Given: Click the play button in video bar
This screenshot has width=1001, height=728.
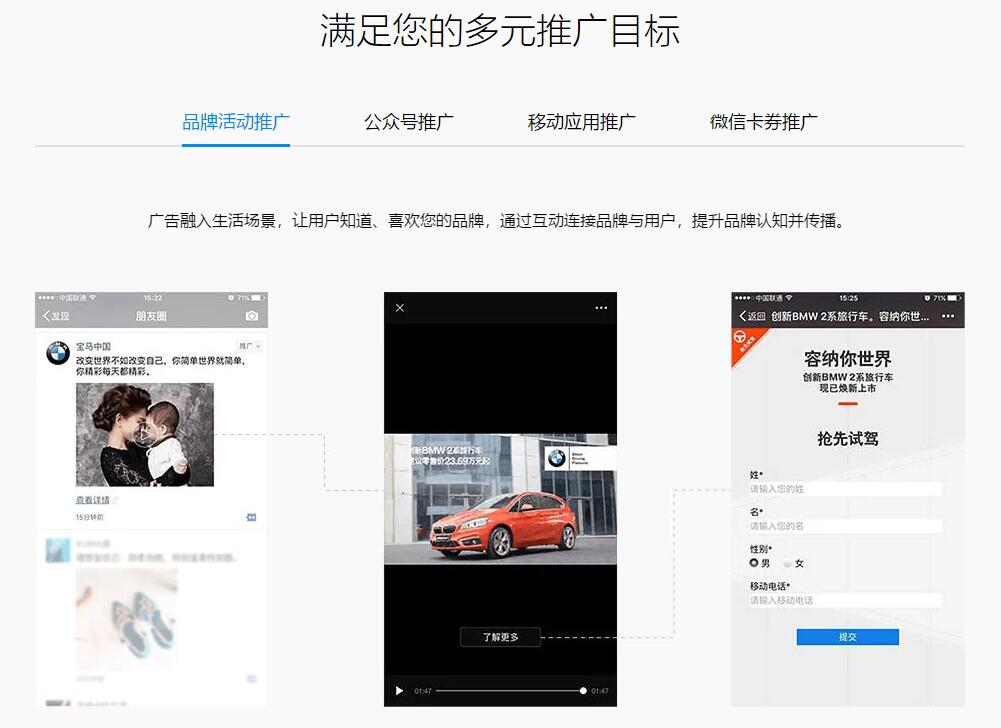Looking at the screenshot, I should coord(399,691).
